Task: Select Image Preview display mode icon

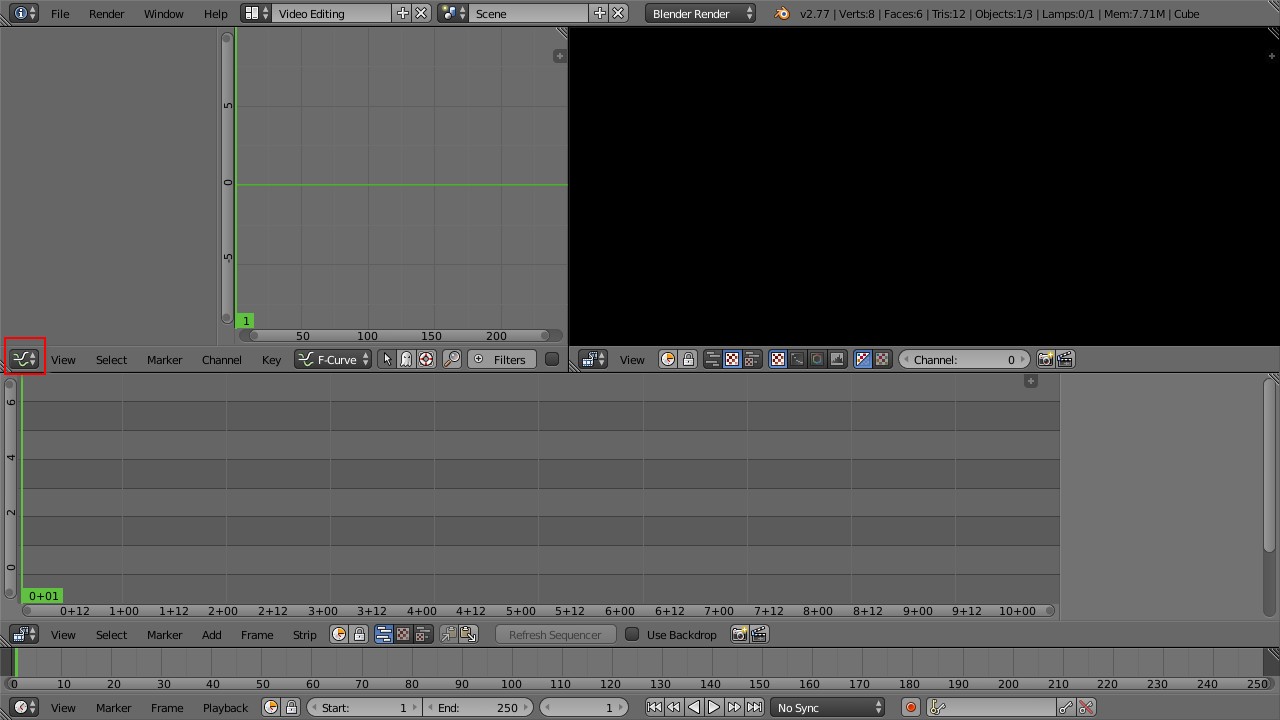Action: tap(778, 360)
